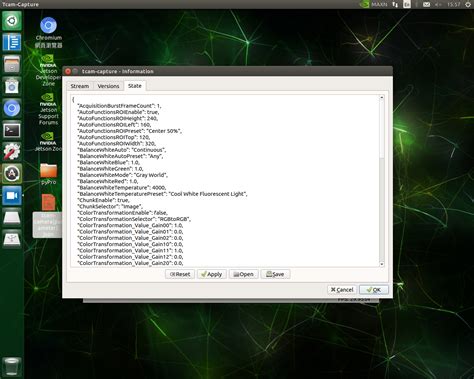Switch to the Versions tab

pos(108,86)
